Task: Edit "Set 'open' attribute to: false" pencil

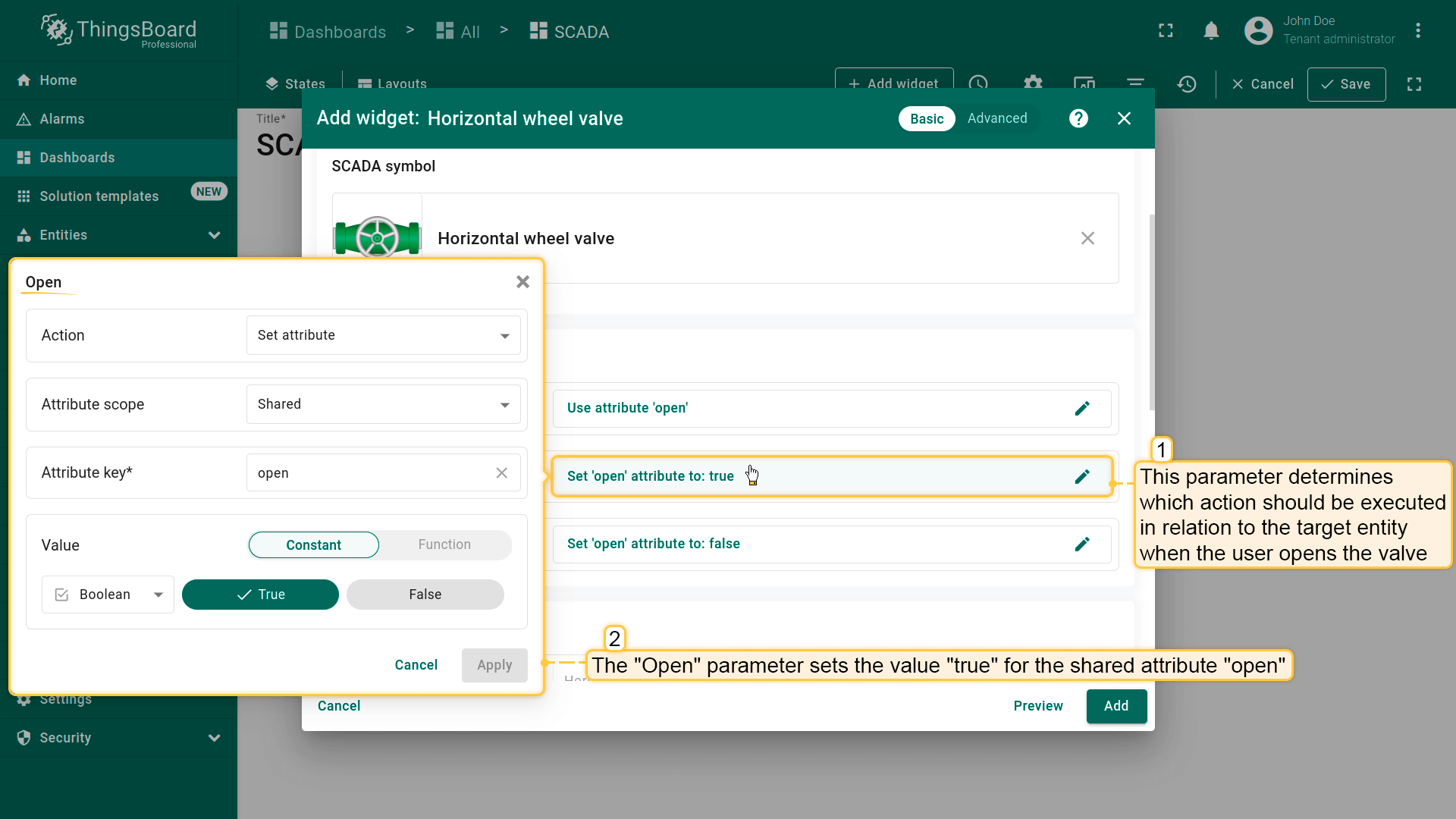Action: pyautogui.click(x=1082, y=544)
